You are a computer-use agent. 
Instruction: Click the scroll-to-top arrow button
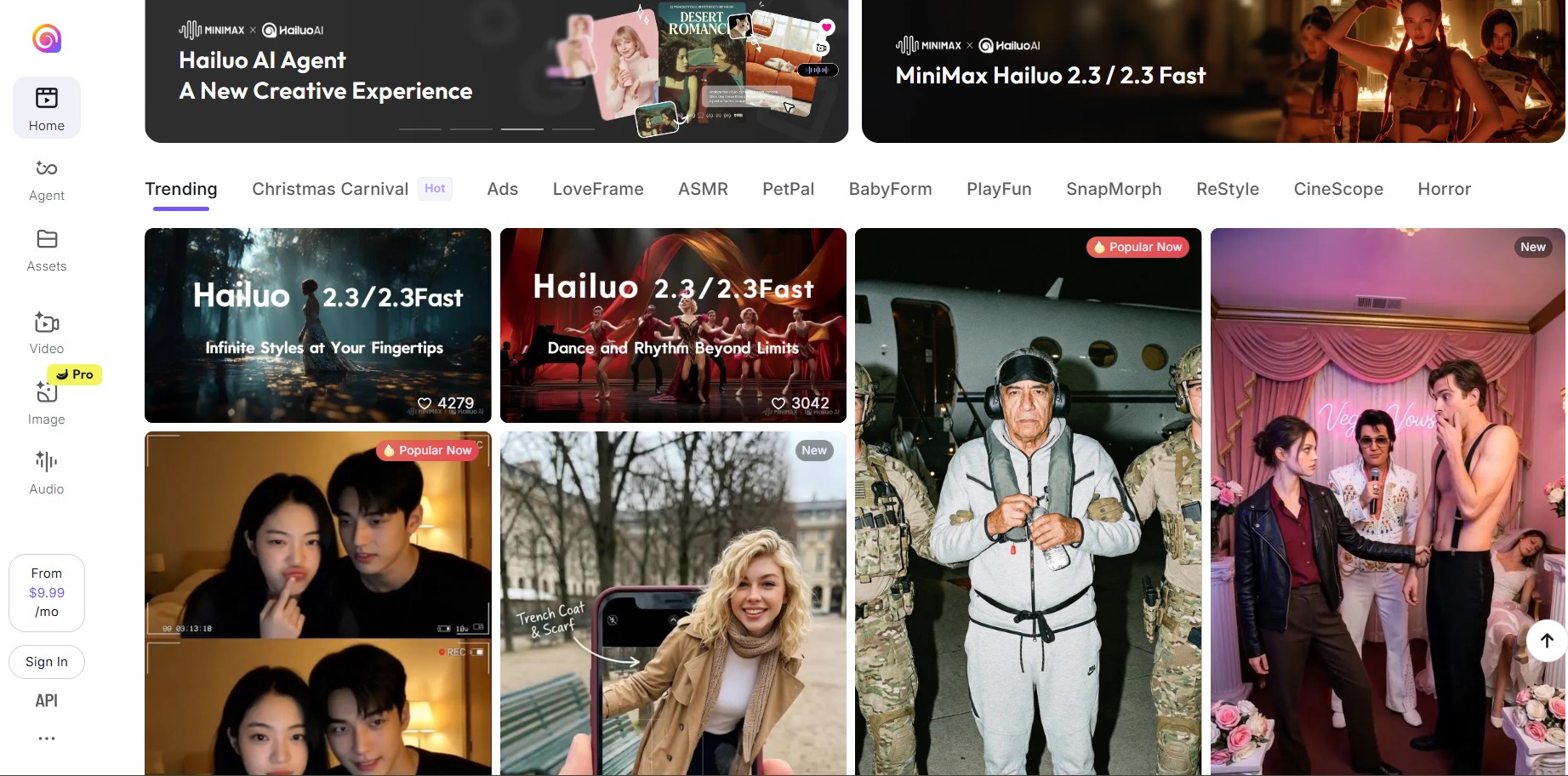click(1546, 640)
